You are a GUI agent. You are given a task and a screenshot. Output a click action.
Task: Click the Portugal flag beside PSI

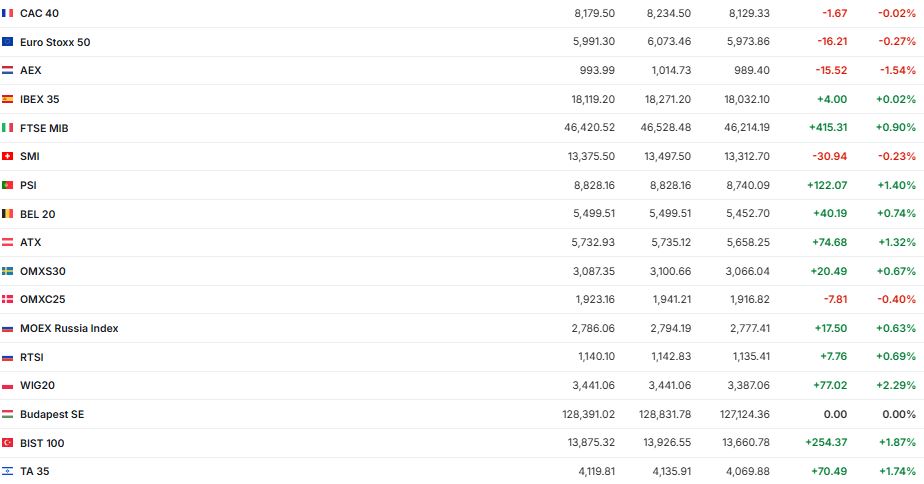(8, 185)
